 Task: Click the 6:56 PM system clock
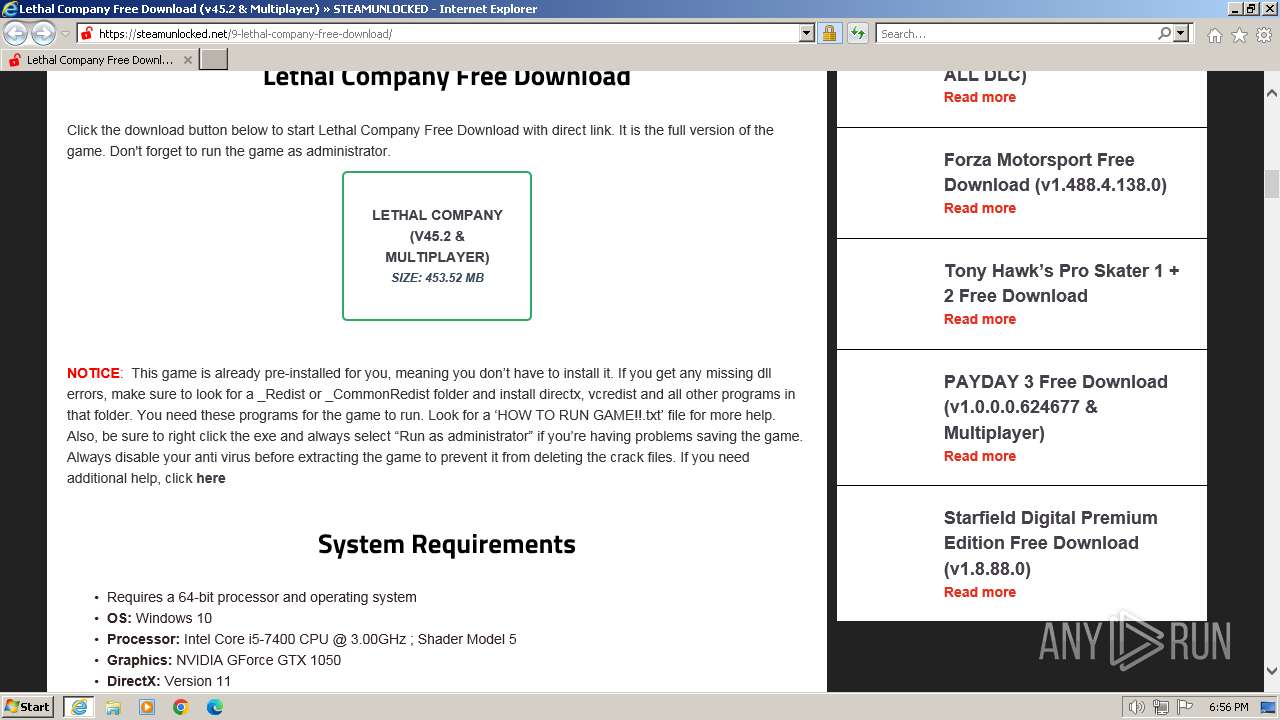tap(1228, 707)
